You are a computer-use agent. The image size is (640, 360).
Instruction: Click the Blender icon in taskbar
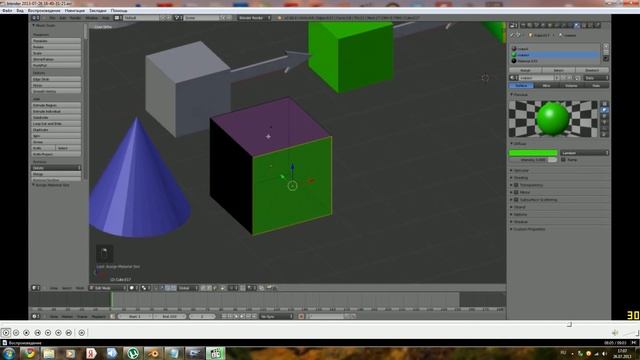pyautogui.click(x=153, y=353)
